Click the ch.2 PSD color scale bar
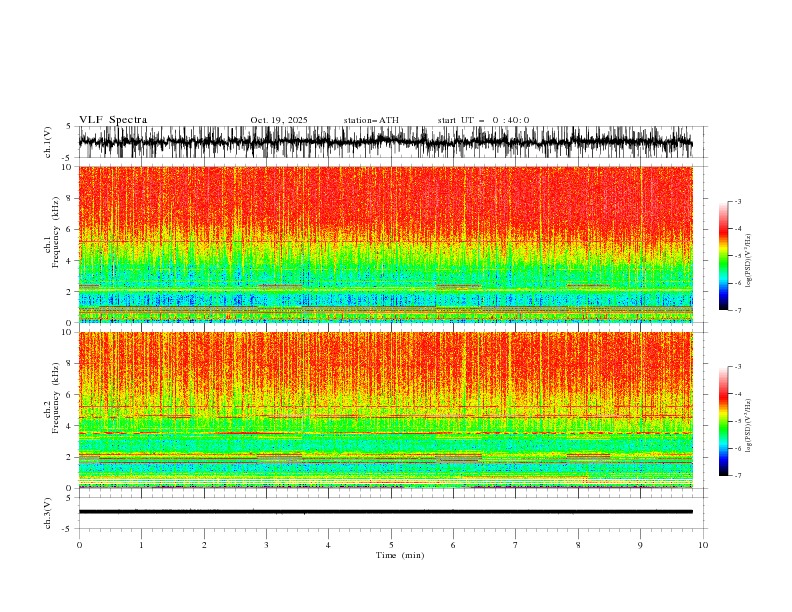This screenshot has width=792, height=612. (x=723, y=421)
